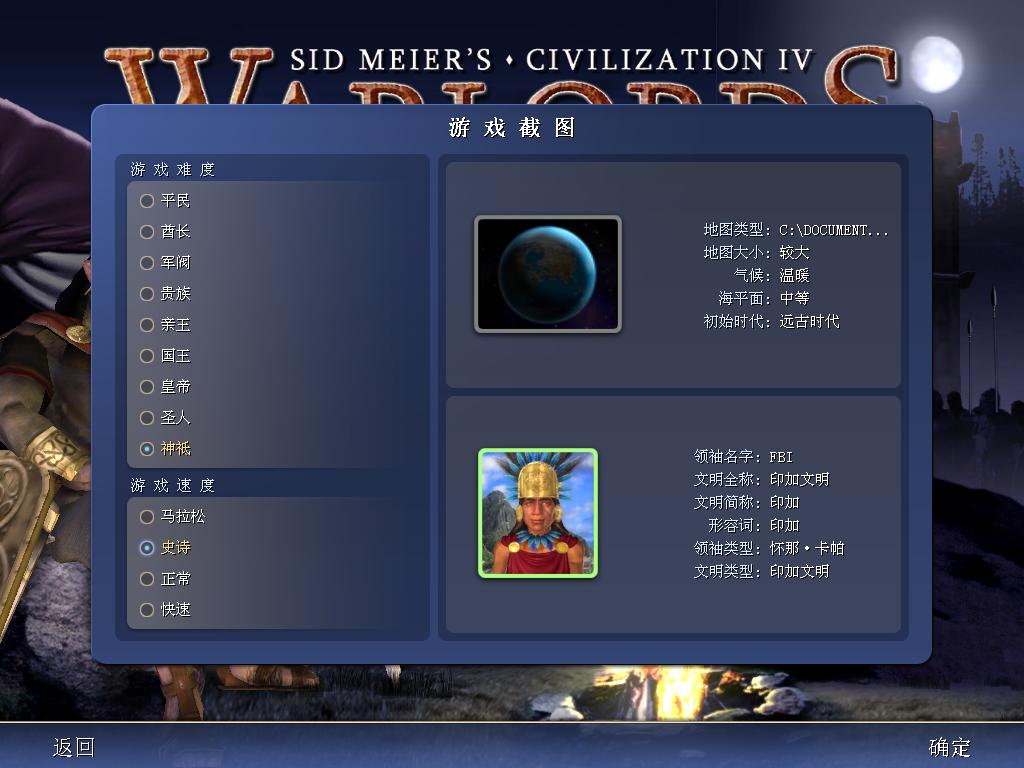Screen dimensions: 1024x768
Task: Choose 快速 game speed
Action: tap(165, 609)
